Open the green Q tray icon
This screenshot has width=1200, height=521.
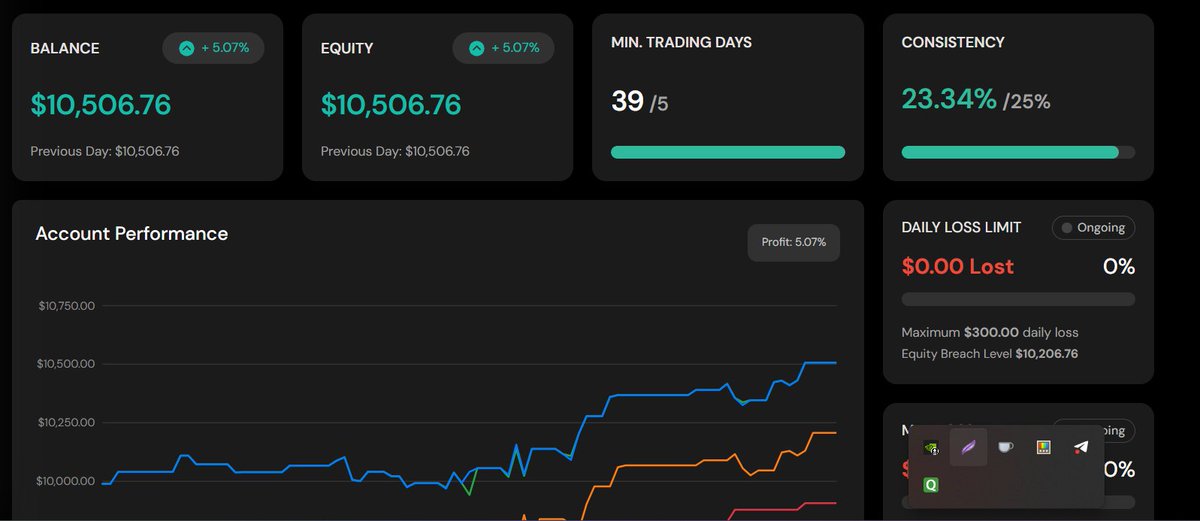(x=931, y=485)
